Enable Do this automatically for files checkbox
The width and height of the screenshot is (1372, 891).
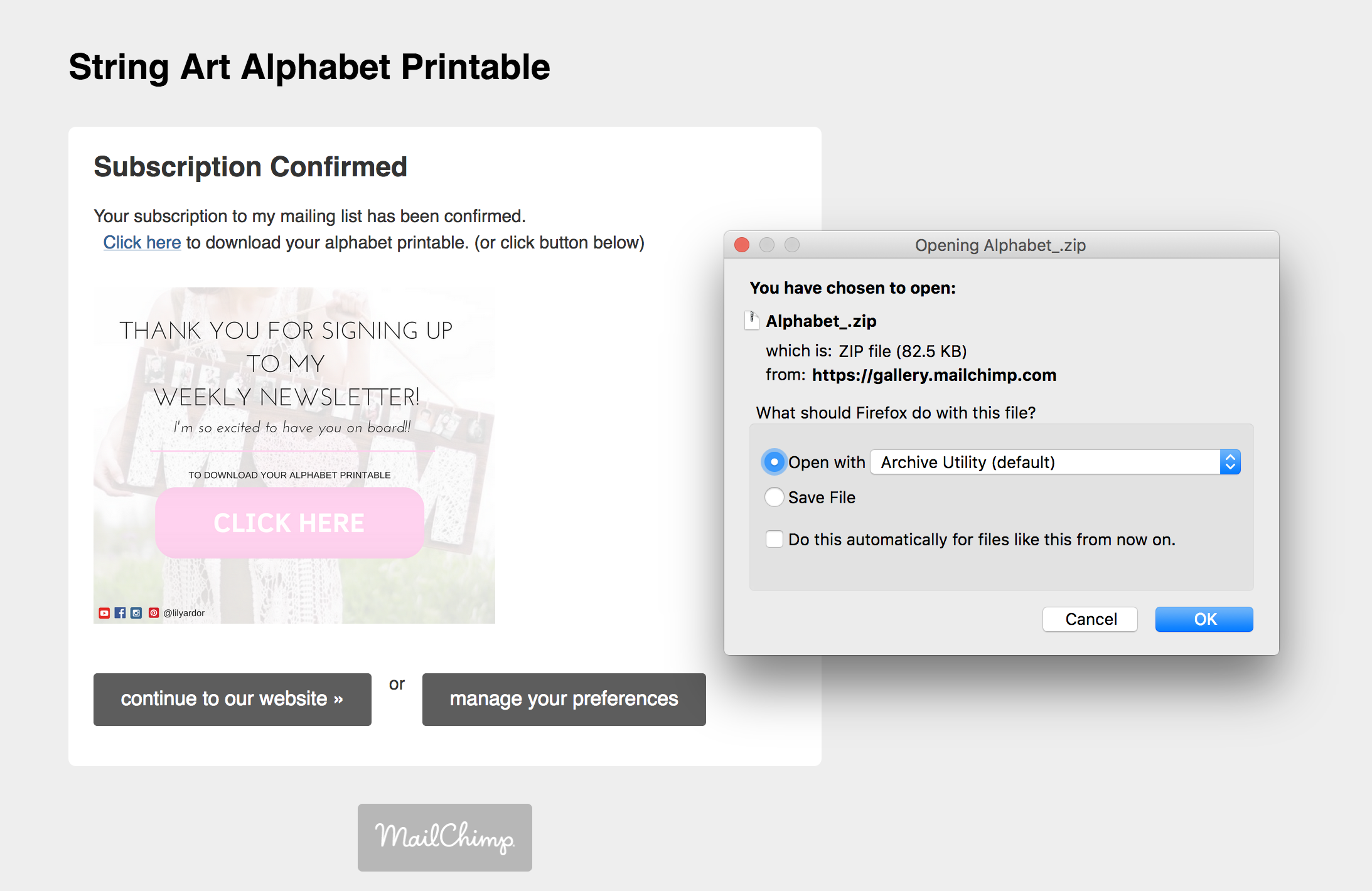pyautogui.click(x=774, y=540)
